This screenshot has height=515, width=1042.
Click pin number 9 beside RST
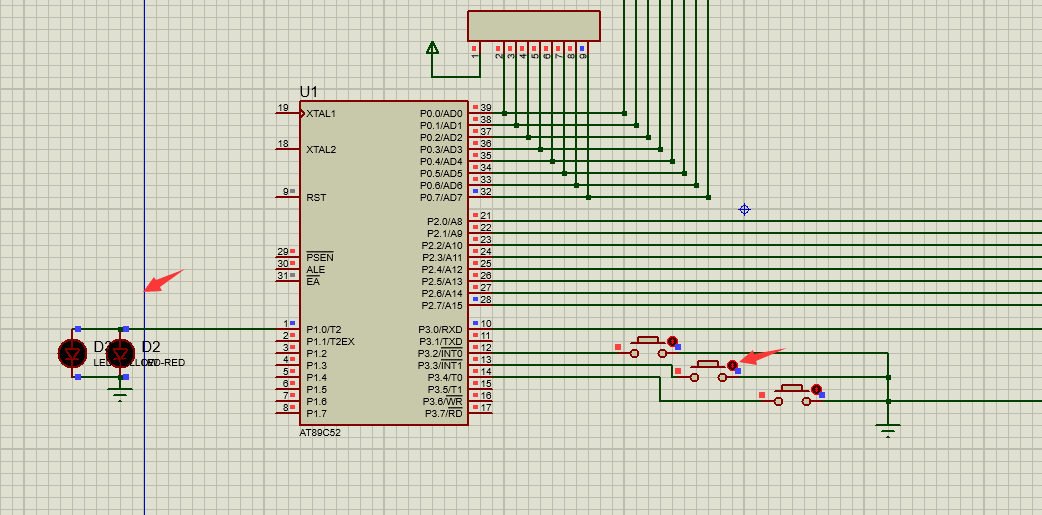coord(286,191)
